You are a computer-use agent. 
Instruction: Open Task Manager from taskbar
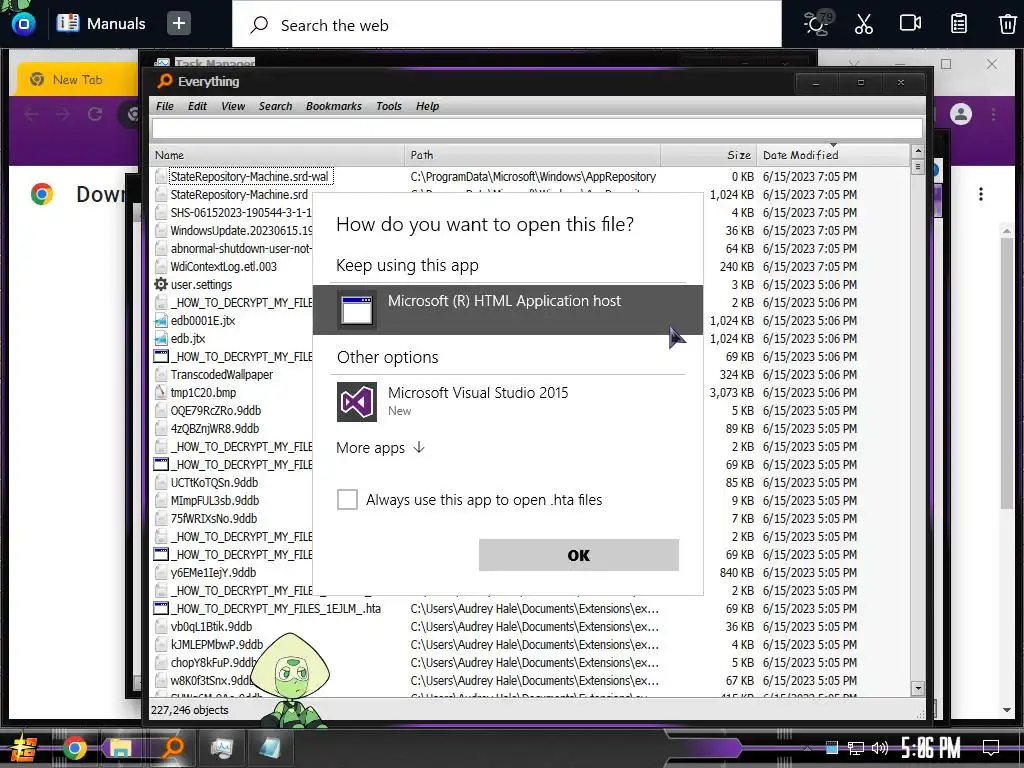click(x=222, y=748)
